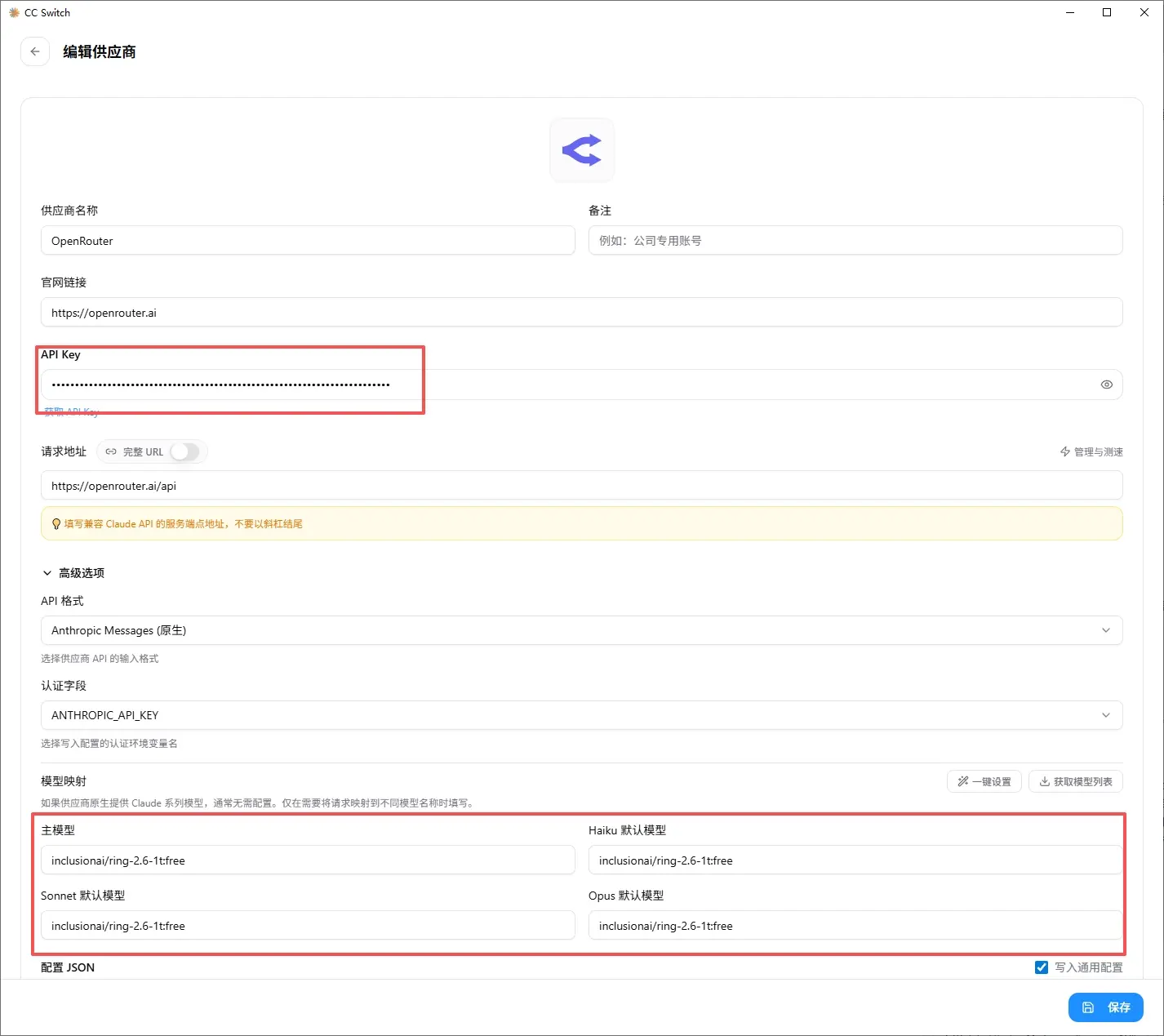Click the 请求地址 input field
The height and width of the screenshot is (1036, 1164).
(582, 486)
